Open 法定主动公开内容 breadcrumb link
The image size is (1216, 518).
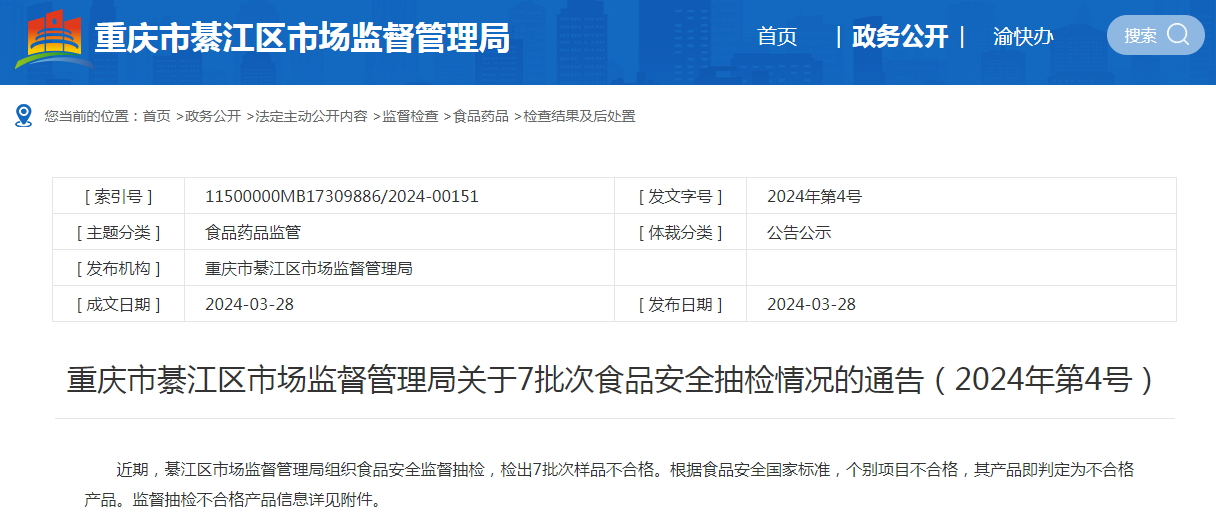click(311, 116)
